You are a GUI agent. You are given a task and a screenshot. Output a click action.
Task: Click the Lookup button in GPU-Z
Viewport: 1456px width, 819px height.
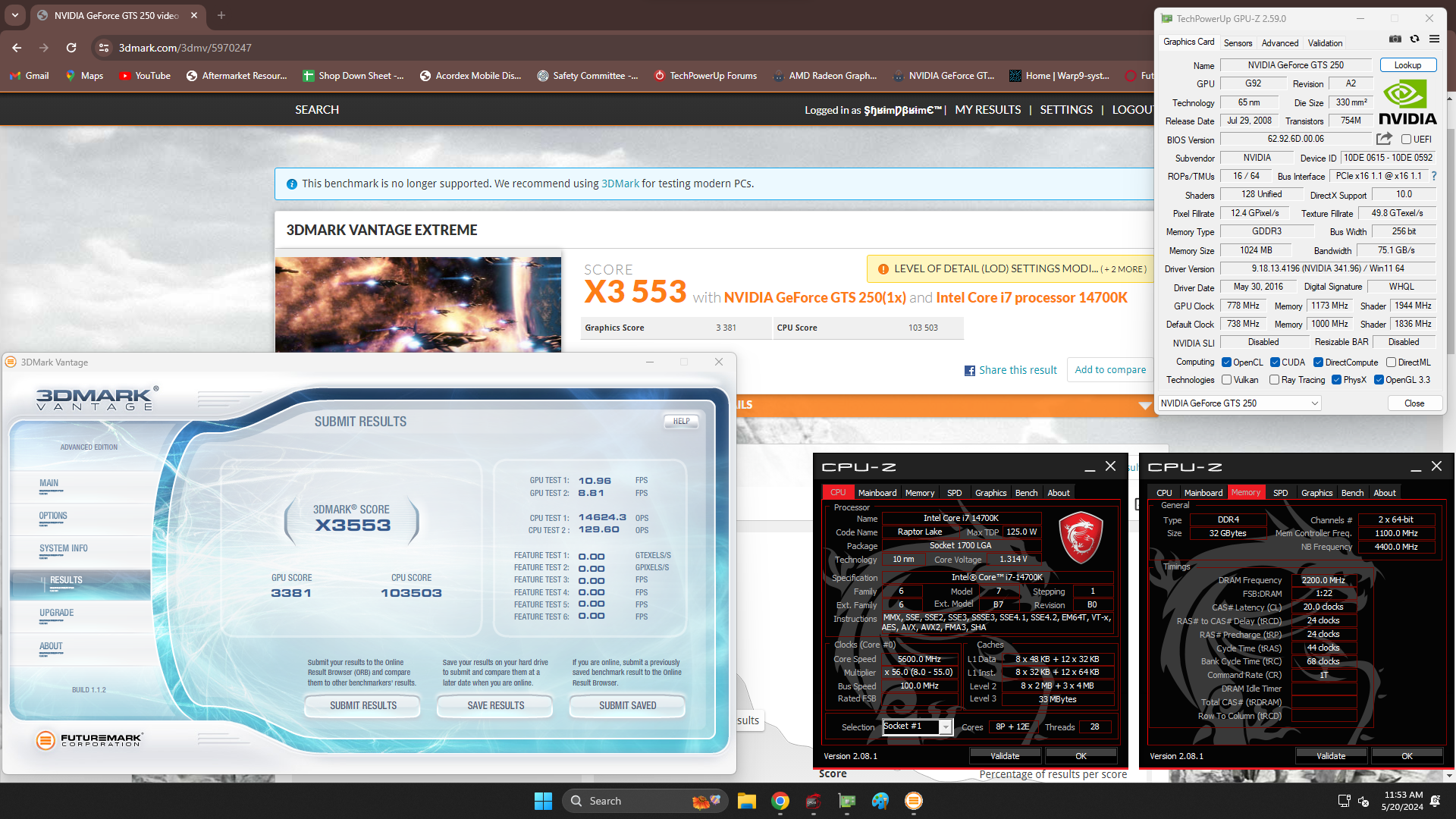[1407, 65]
